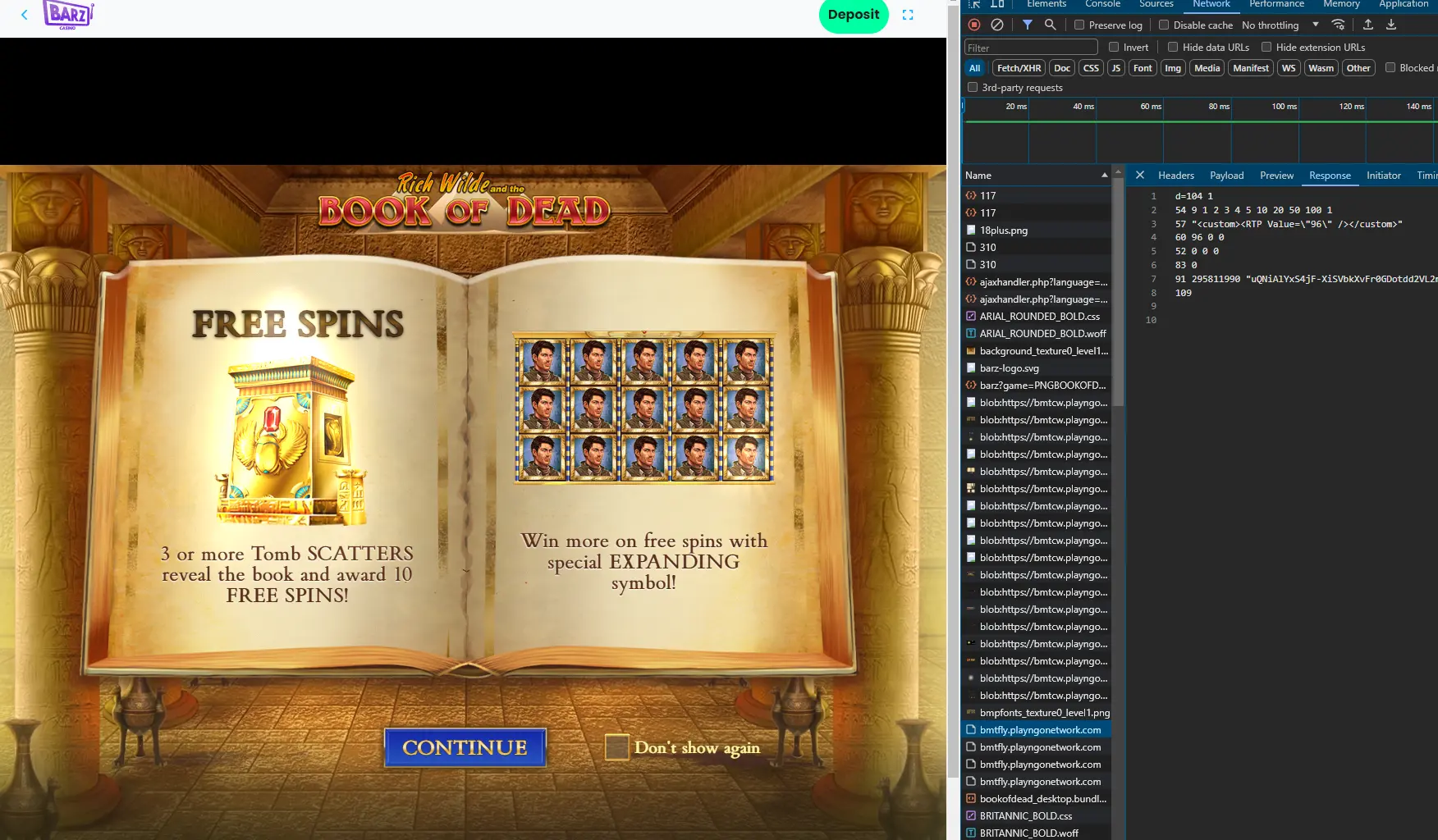The height and width of the screenshot is (840, 1438).
Task: Toggle the device toolbar icon
Action: click(x=997, y=4)
